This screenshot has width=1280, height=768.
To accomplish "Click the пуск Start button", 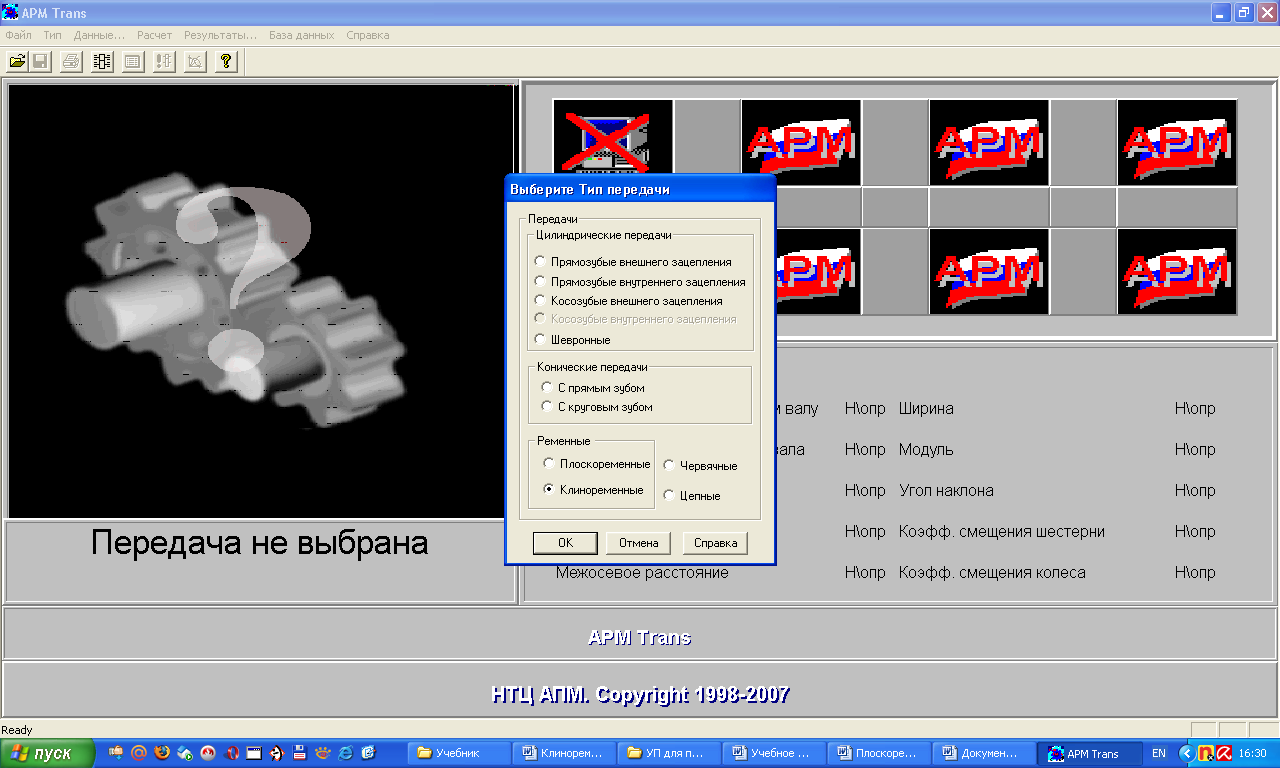I will (48, 753).
